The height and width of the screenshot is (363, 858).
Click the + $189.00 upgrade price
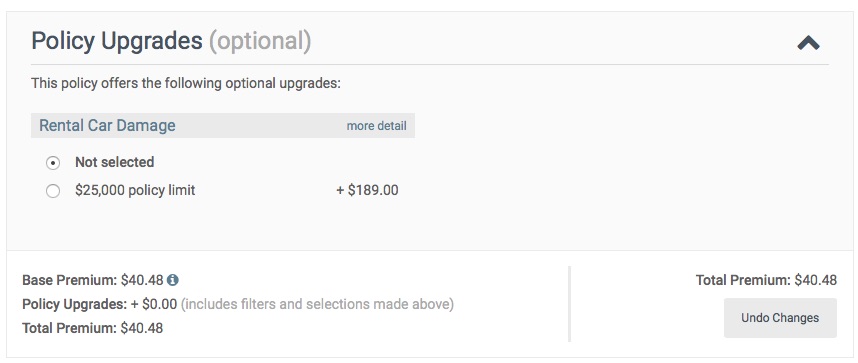tap(367, 191)
